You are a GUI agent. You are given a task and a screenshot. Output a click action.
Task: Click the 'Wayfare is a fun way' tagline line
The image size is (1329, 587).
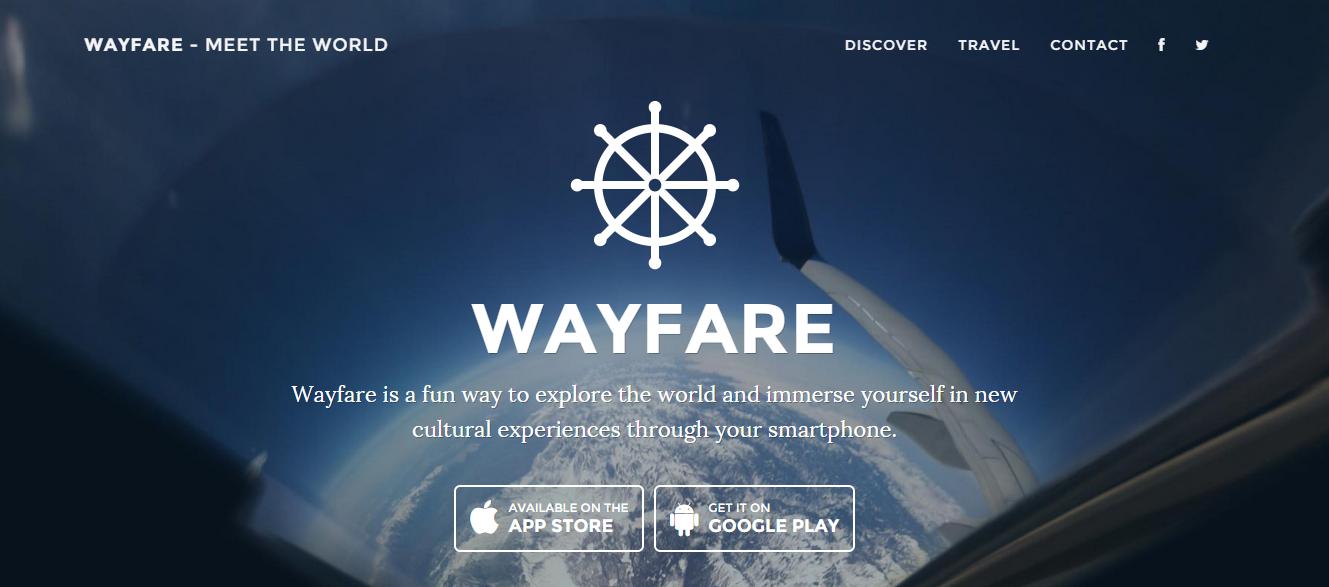[655, 395]
